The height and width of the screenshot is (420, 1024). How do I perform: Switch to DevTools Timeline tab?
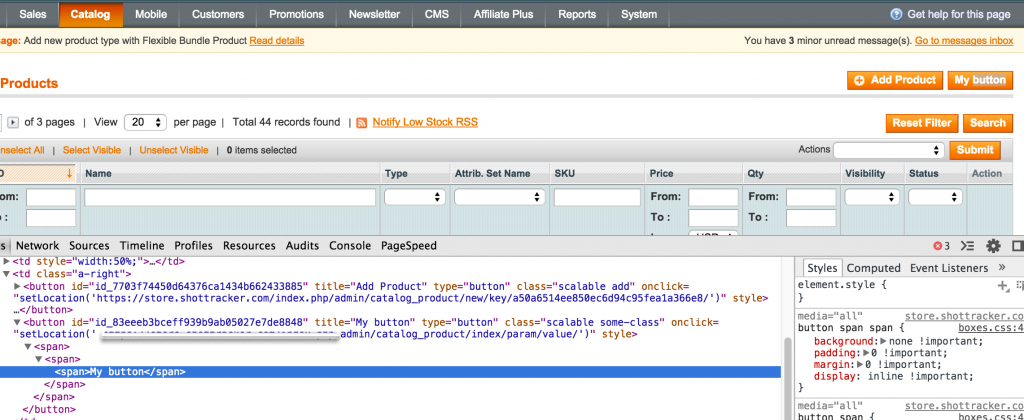click(x=142, y=246)
